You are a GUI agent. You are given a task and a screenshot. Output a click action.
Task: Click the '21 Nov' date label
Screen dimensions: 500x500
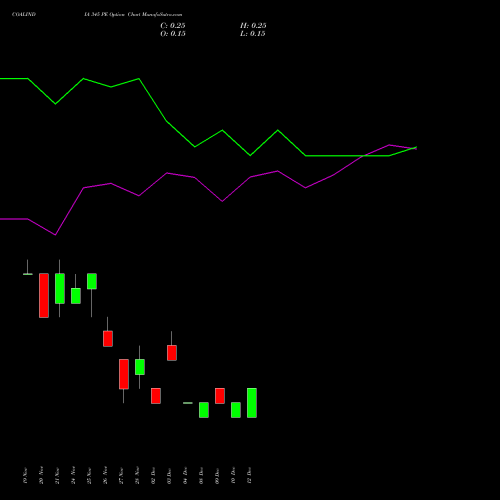tap(57, 475)
